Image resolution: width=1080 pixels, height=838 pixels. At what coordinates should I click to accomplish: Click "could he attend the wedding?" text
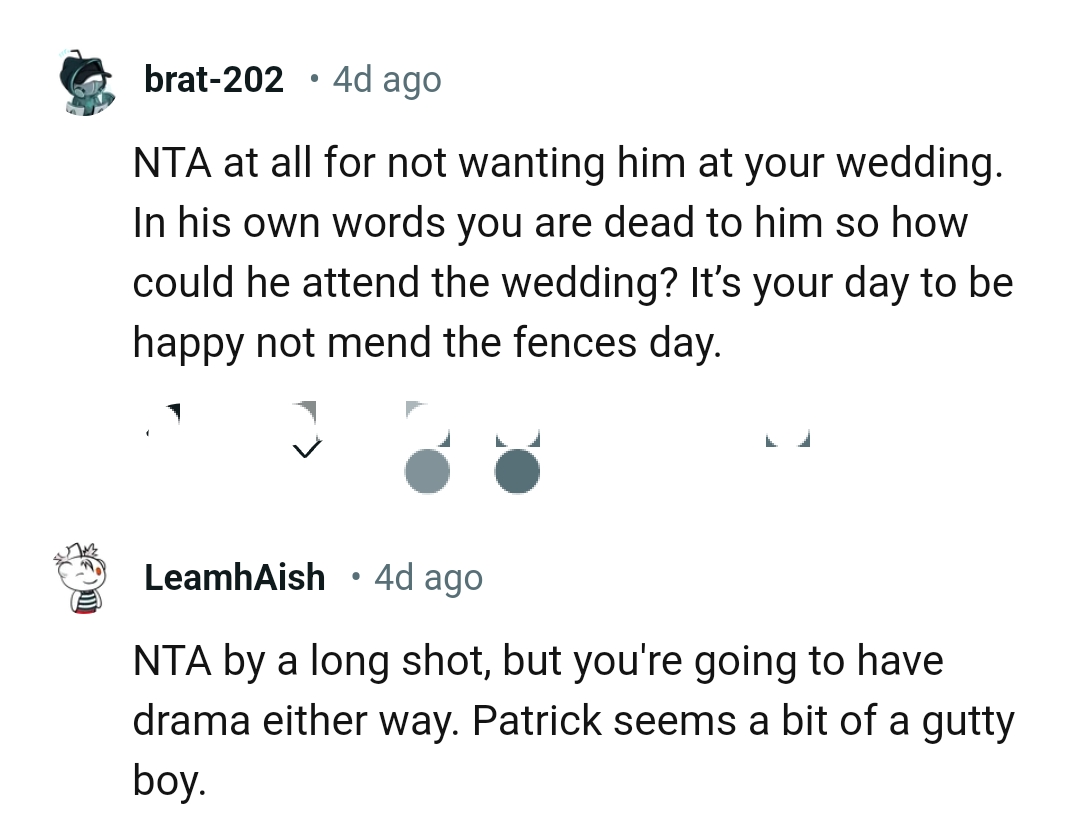[405, 284]
